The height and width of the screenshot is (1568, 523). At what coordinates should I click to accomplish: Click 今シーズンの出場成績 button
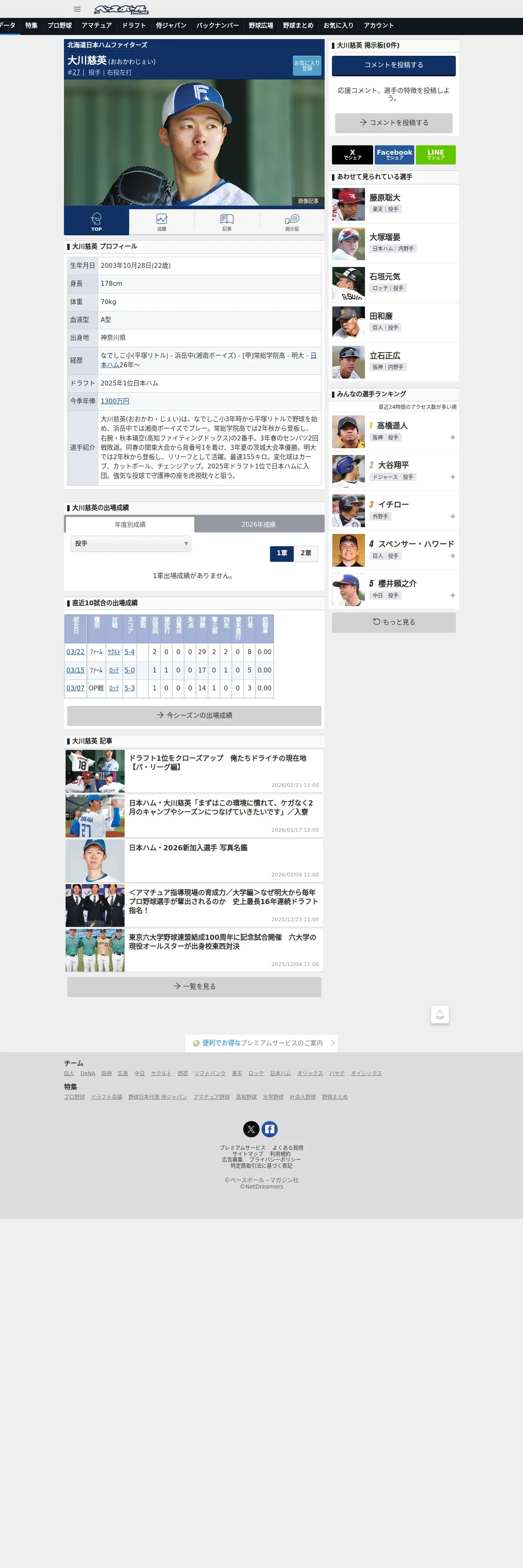[x=194, y=715]
